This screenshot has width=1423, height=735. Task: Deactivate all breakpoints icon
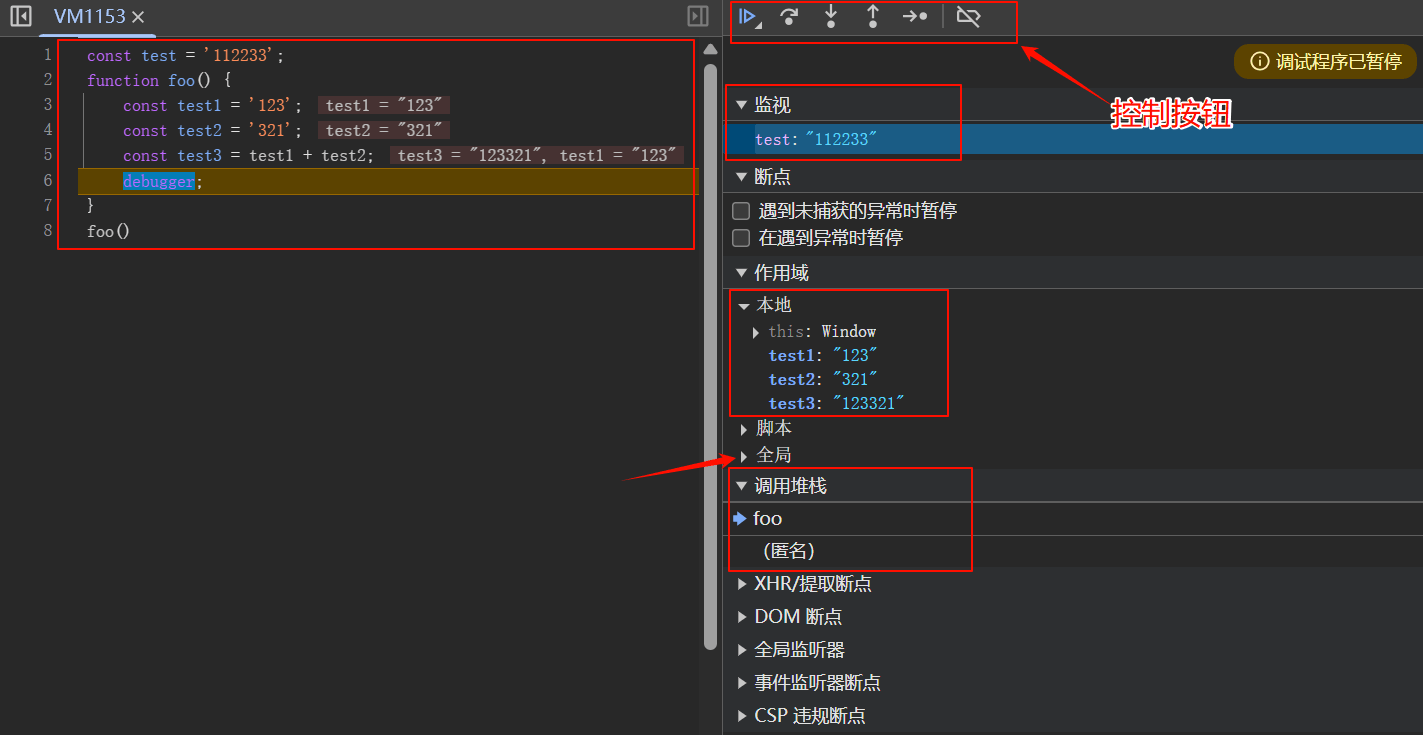click(968, 16)
